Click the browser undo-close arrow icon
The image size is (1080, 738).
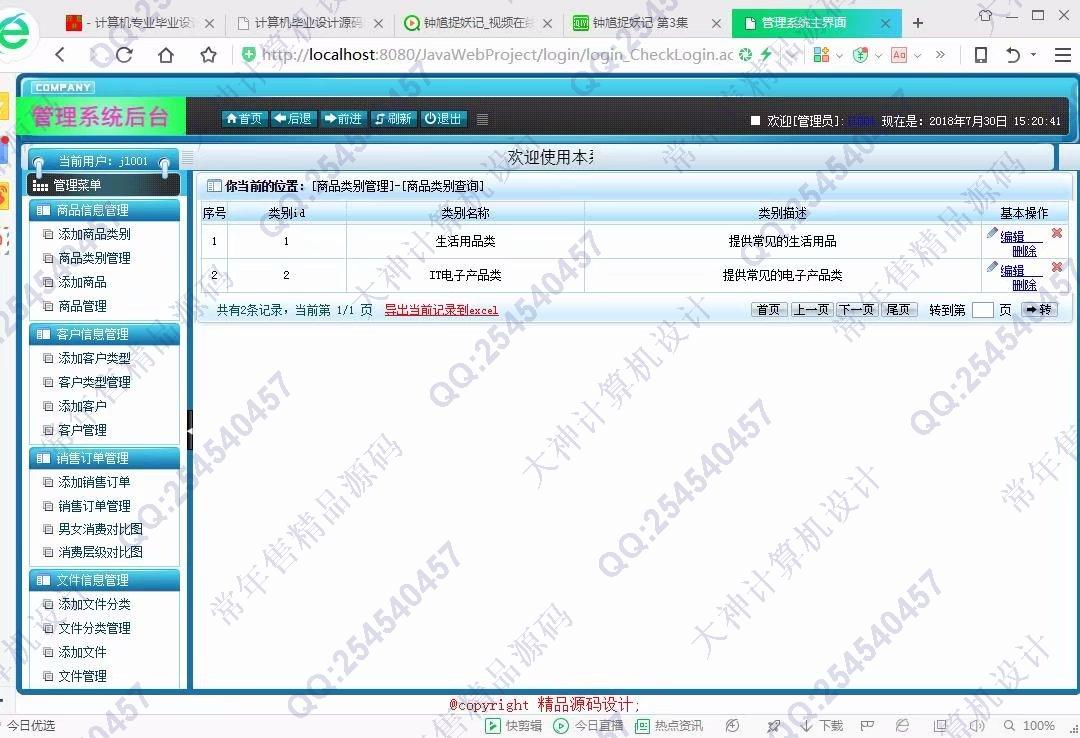pos(1012,54)
